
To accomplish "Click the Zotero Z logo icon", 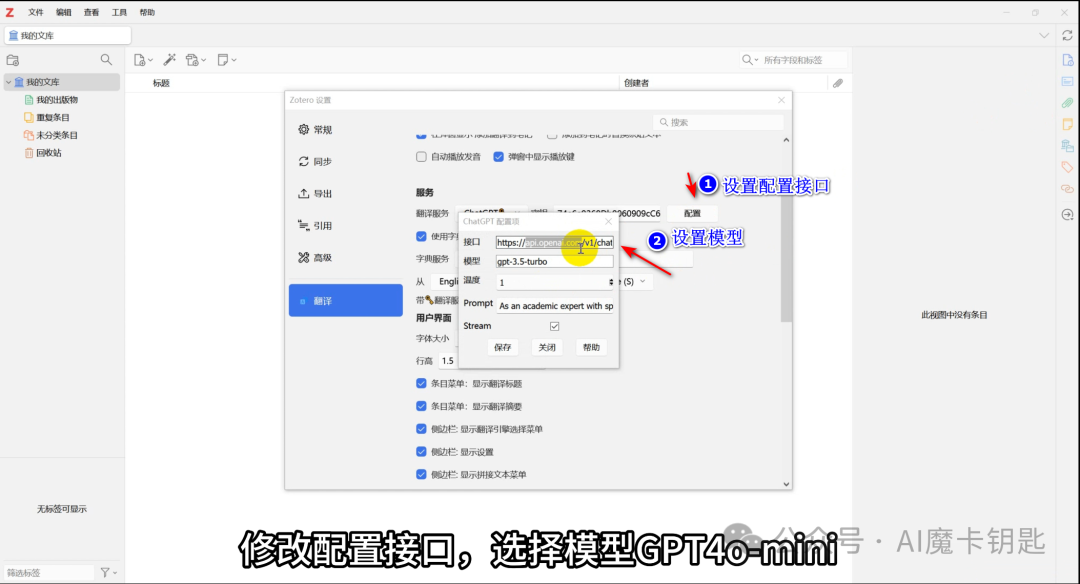I will 10,12.
